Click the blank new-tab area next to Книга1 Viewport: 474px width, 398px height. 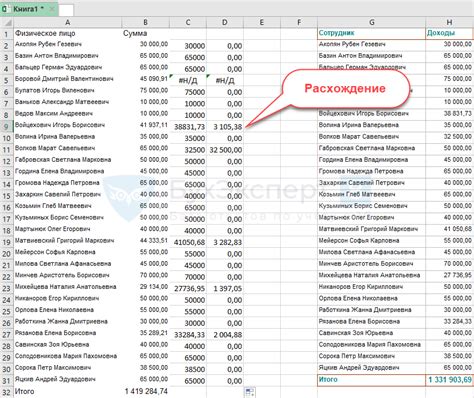coord(66,10)
